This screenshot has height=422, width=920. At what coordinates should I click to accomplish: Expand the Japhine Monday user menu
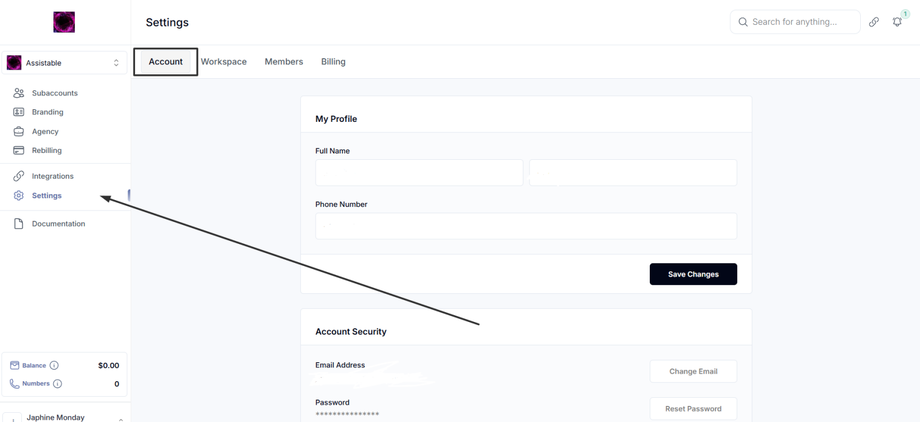pyautogui.click(x=121, y=418)
